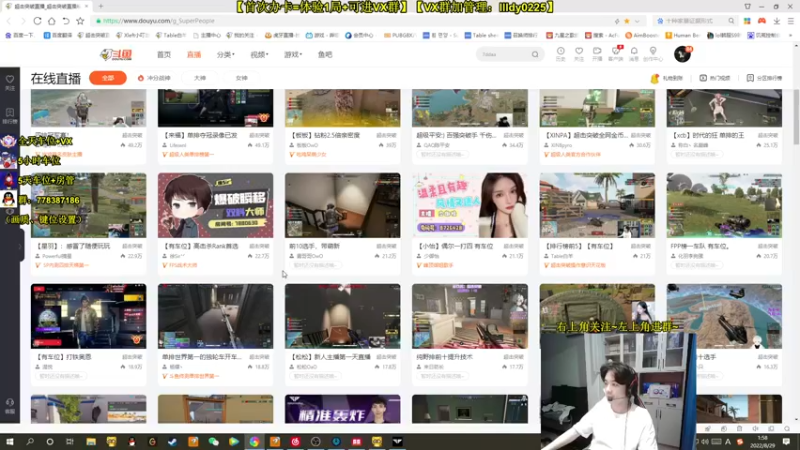Click the site search input field

click(504, 55)
